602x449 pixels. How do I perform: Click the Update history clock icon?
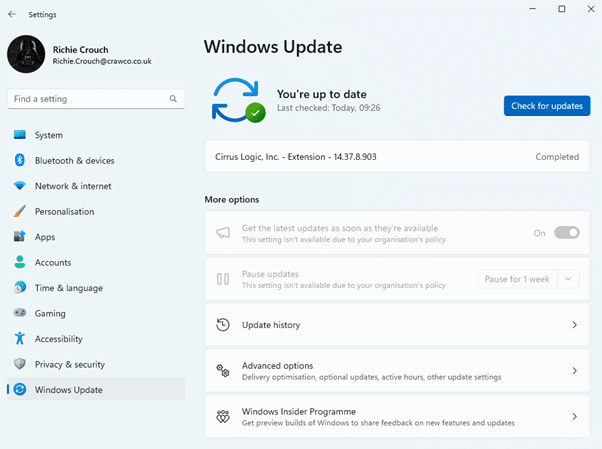point(223,325)
